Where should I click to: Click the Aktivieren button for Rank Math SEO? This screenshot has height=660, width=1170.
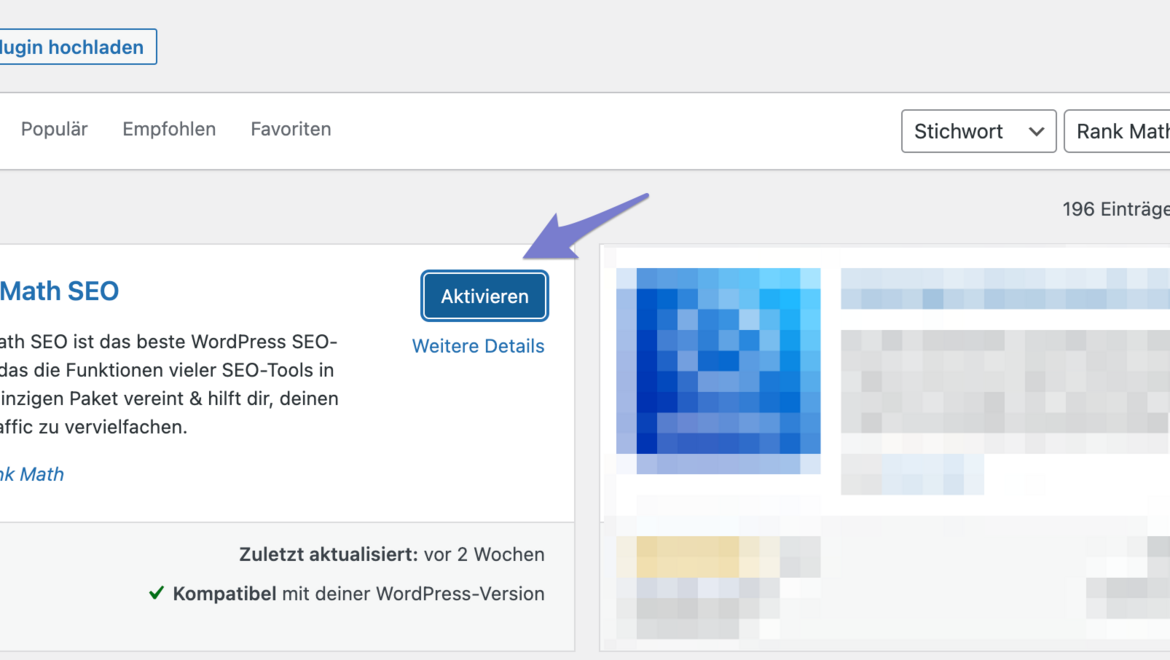pos(484,296)
